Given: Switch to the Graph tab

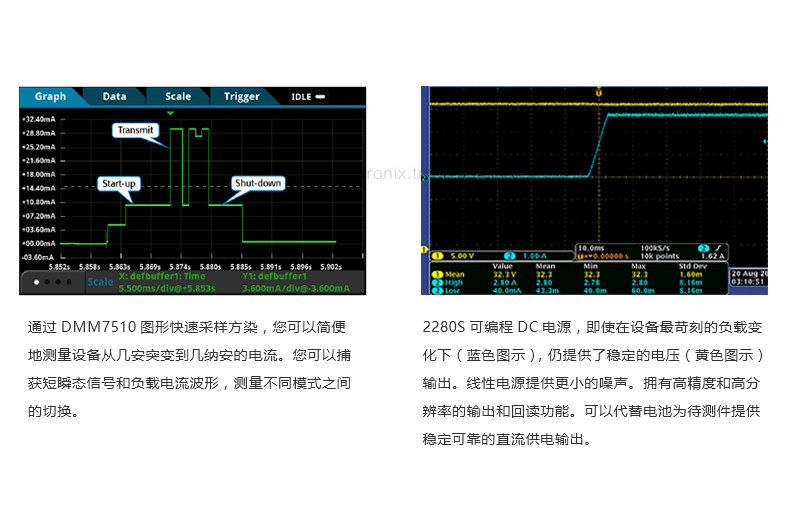Looking at the screenshot, I should [x=50, y=97].
